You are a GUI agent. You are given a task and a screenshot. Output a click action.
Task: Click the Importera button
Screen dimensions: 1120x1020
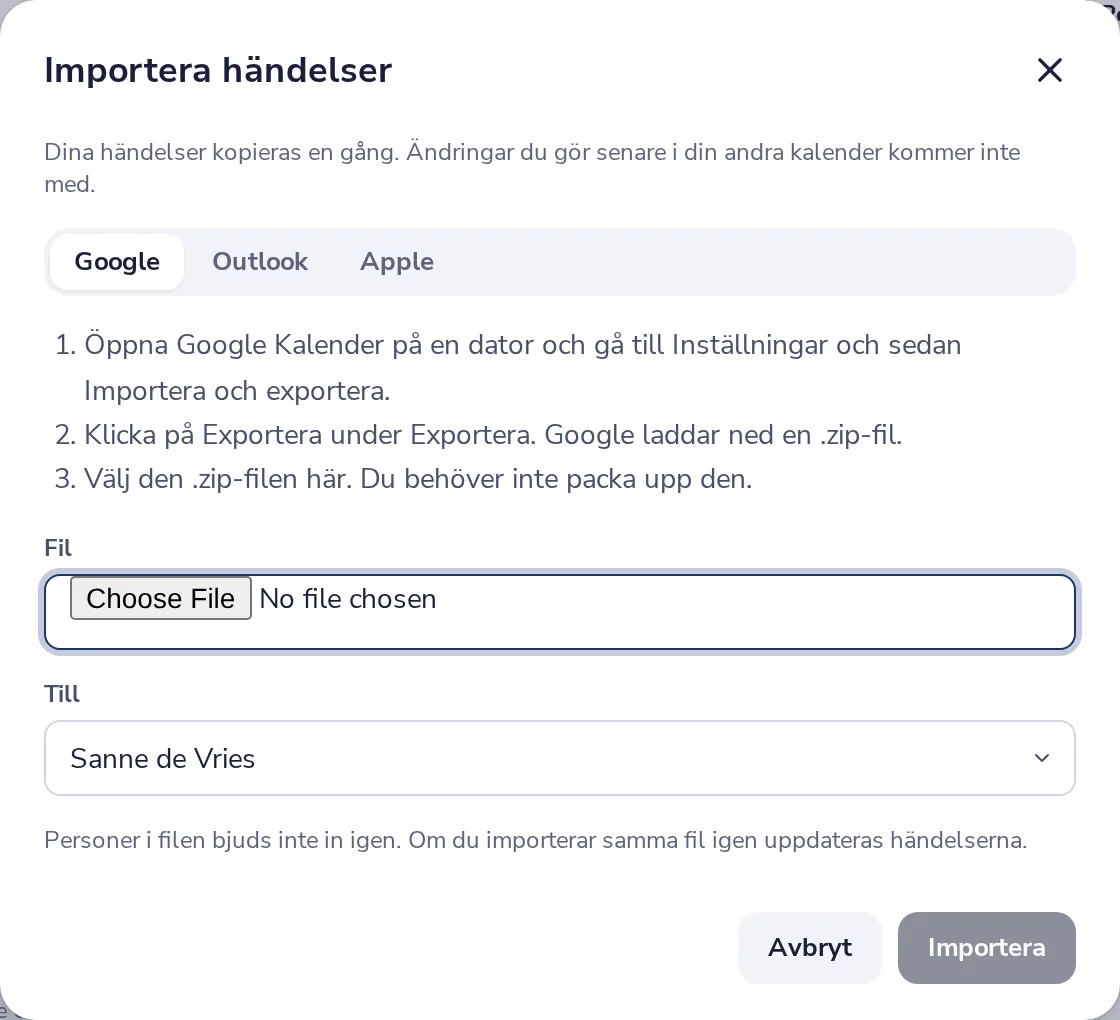click(x=986, y=947)
